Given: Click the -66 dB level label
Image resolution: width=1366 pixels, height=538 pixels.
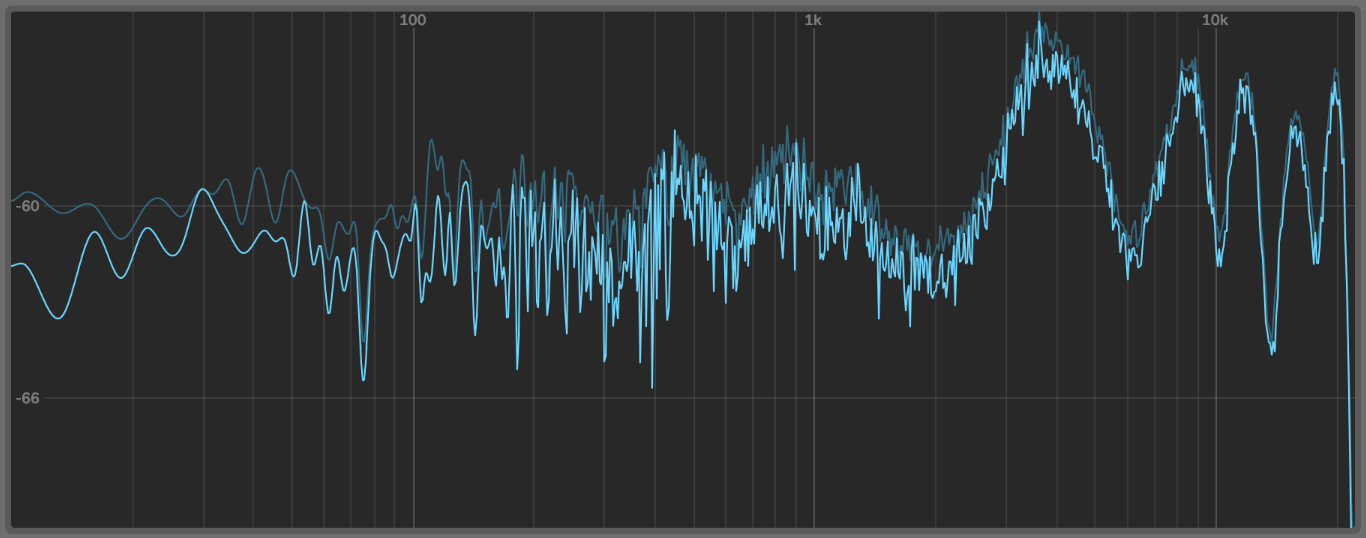Looking at the screenshot, I should [x=27, y=398].
